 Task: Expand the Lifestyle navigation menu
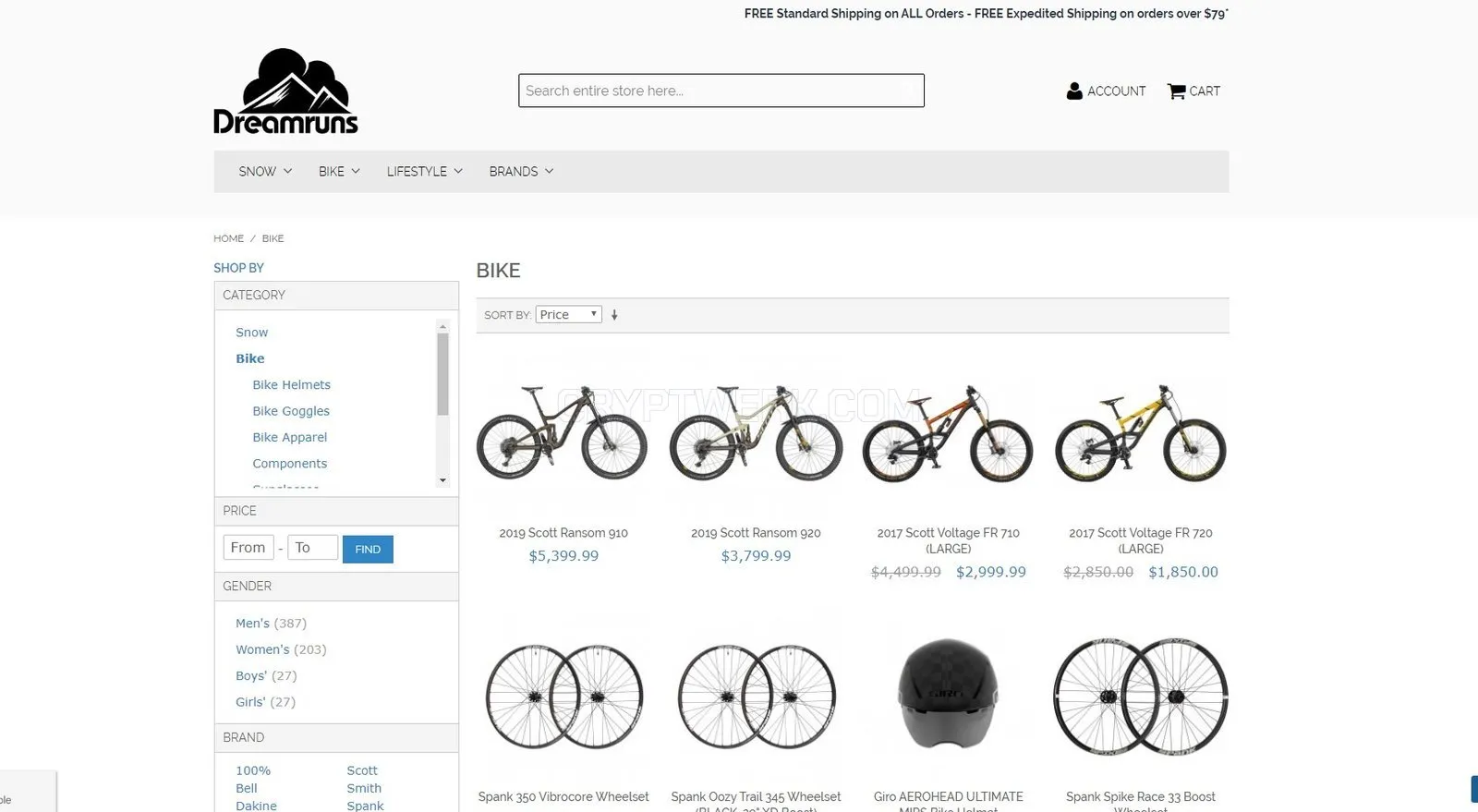click(424, 172)
